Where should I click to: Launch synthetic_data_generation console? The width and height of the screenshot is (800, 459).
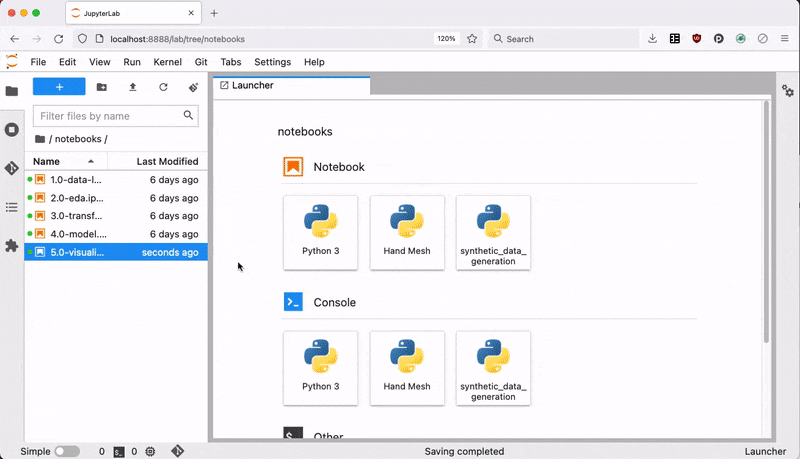[x=493, y=368]
